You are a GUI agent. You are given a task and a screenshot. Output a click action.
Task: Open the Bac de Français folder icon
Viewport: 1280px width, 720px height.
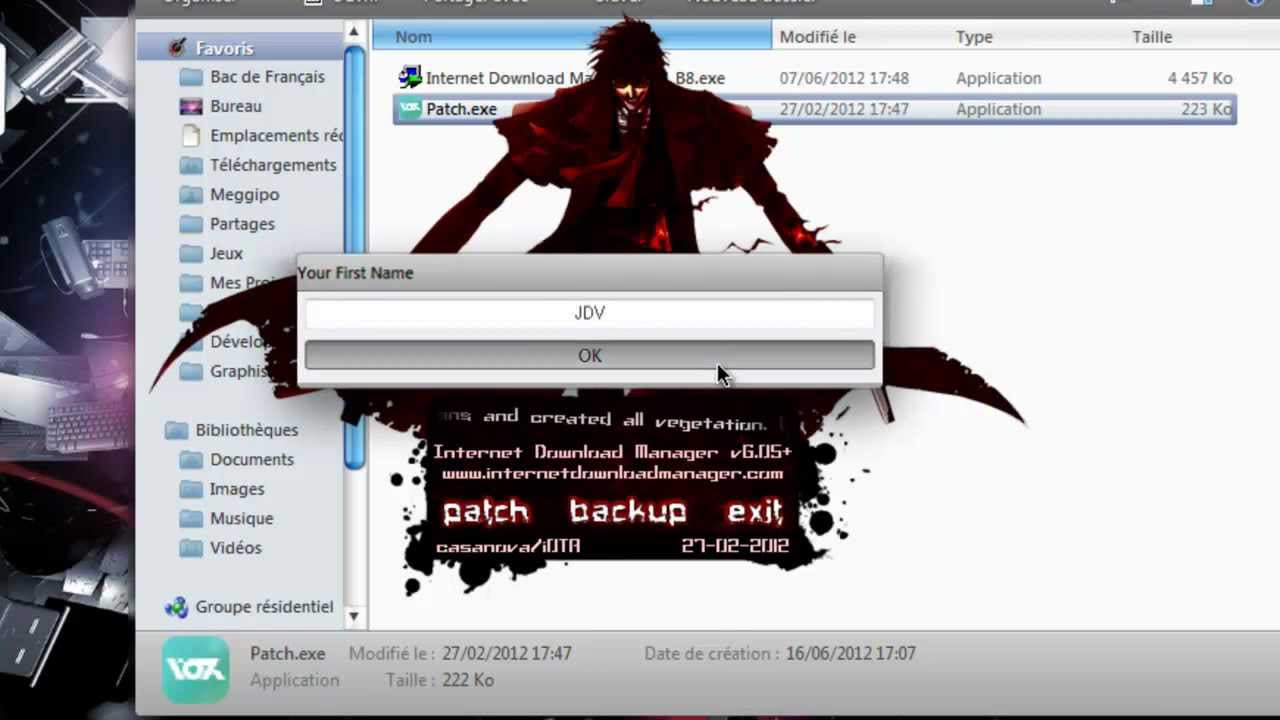pyautogui.click(x=191, y=77)
